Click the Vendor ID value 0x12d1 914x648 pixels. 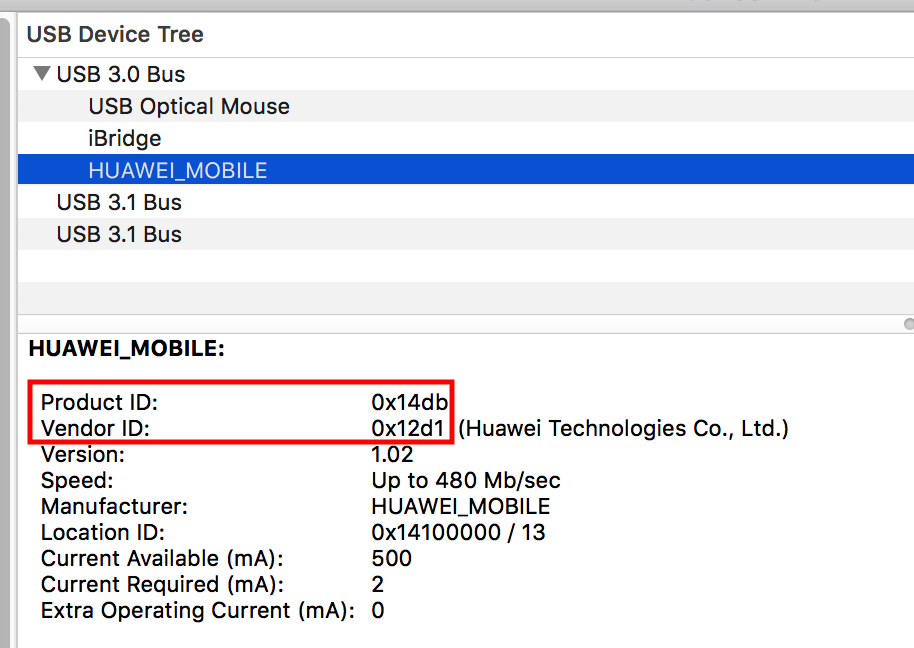tap(408, 428)
